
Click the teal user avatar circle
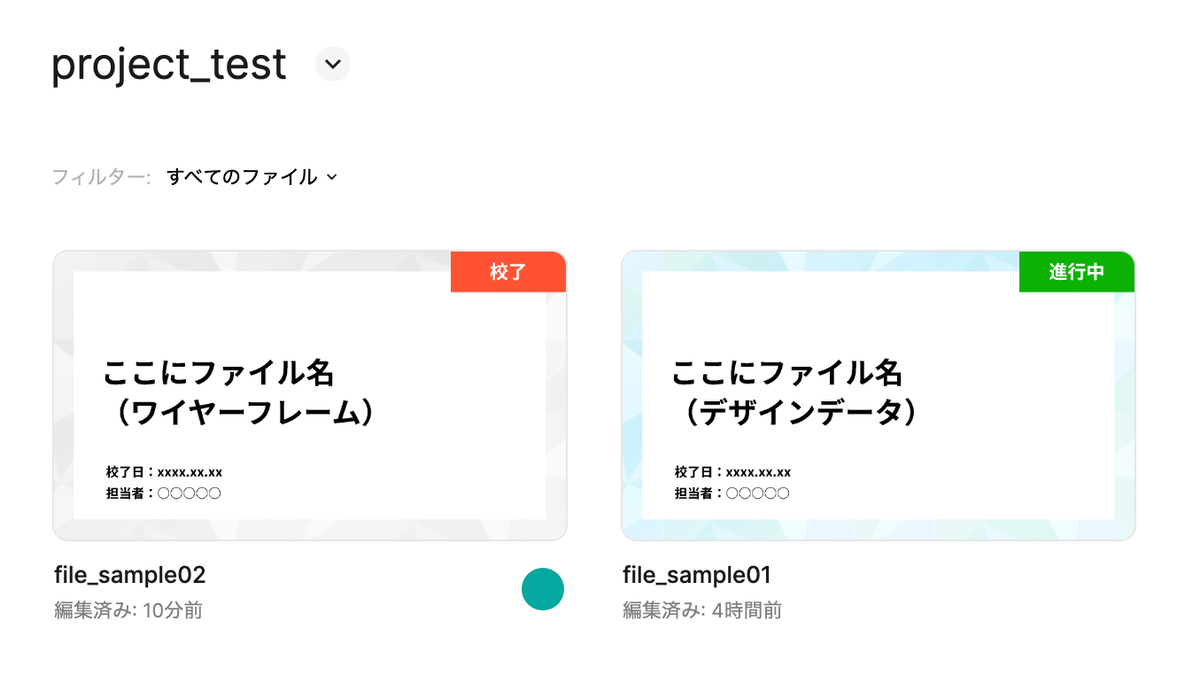click(x=543, y=589)
